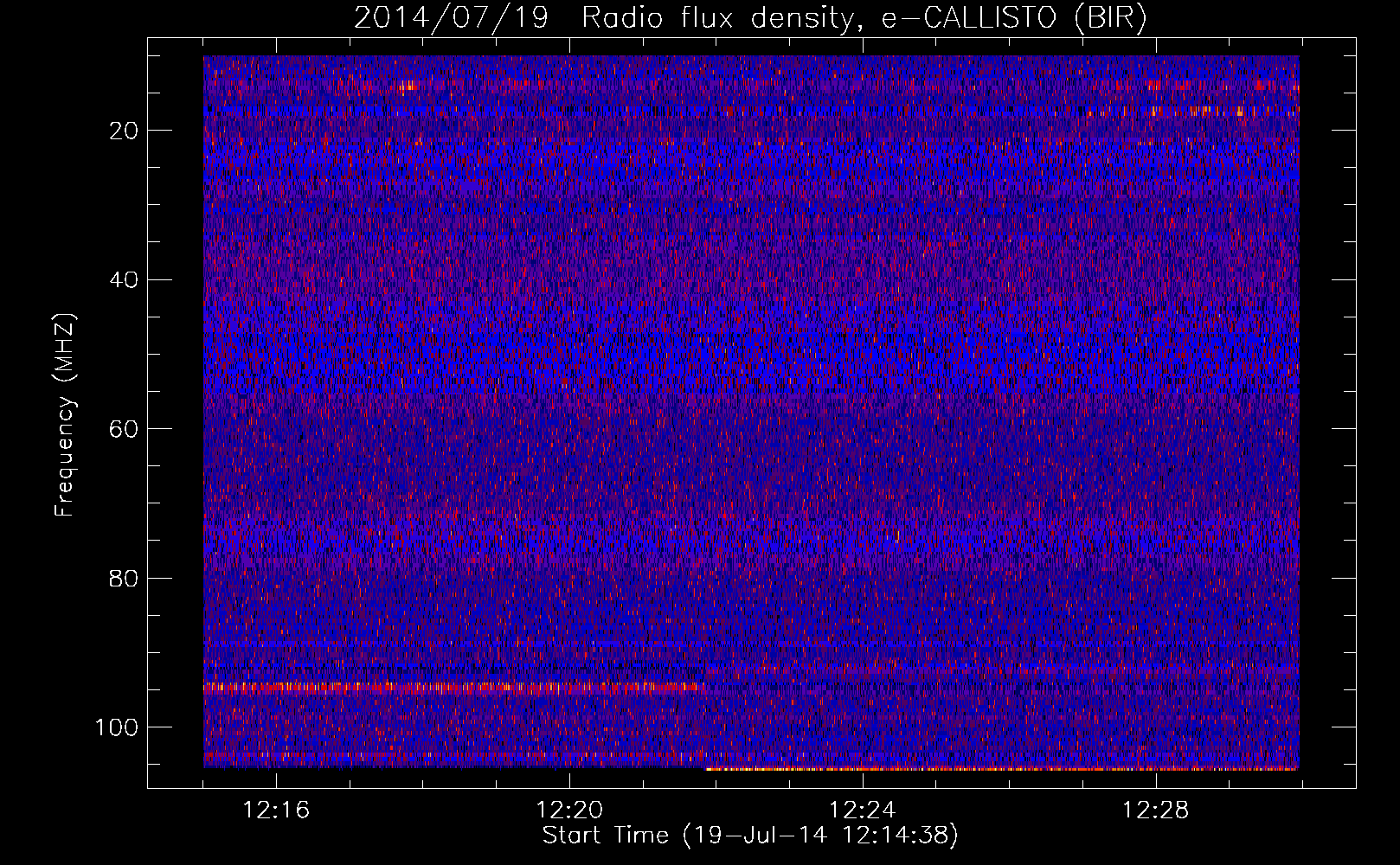Click the 12:16 time tick label

click(x=276, y=811)
